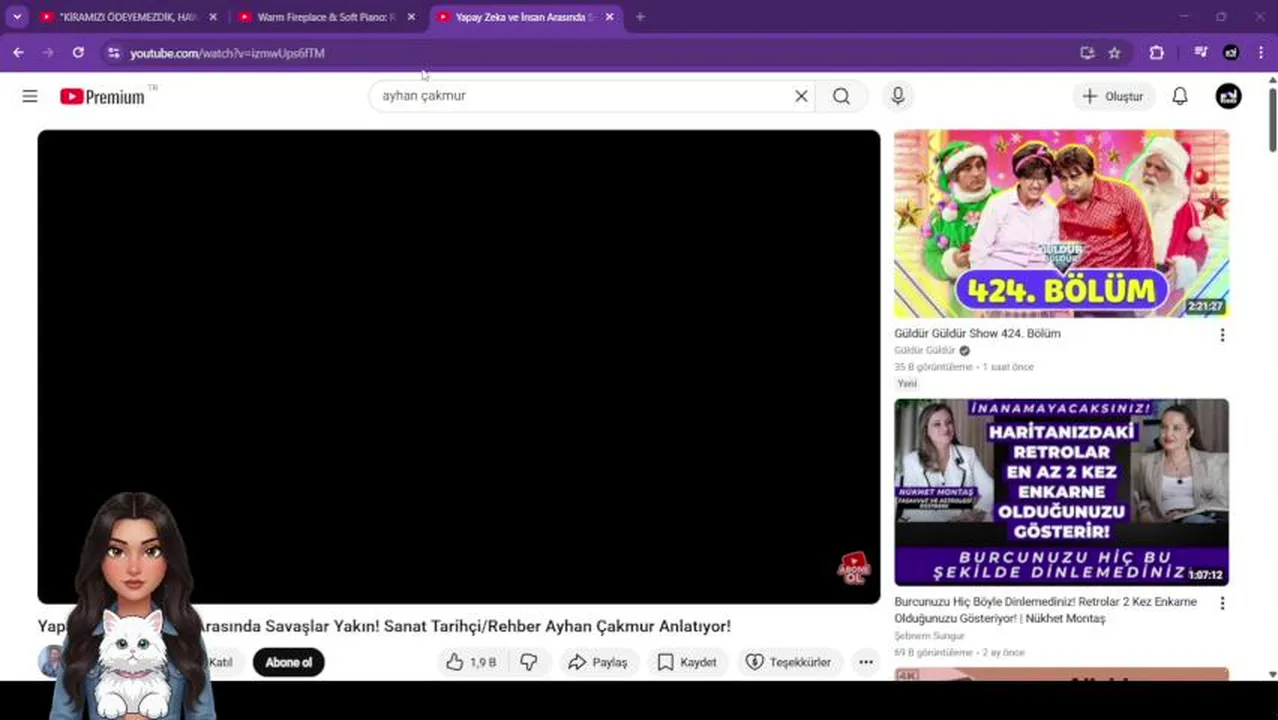Start voice search with microphone
Image resolution: width=1278 pixels, height=720 pixels.
[x=898, y=96]
